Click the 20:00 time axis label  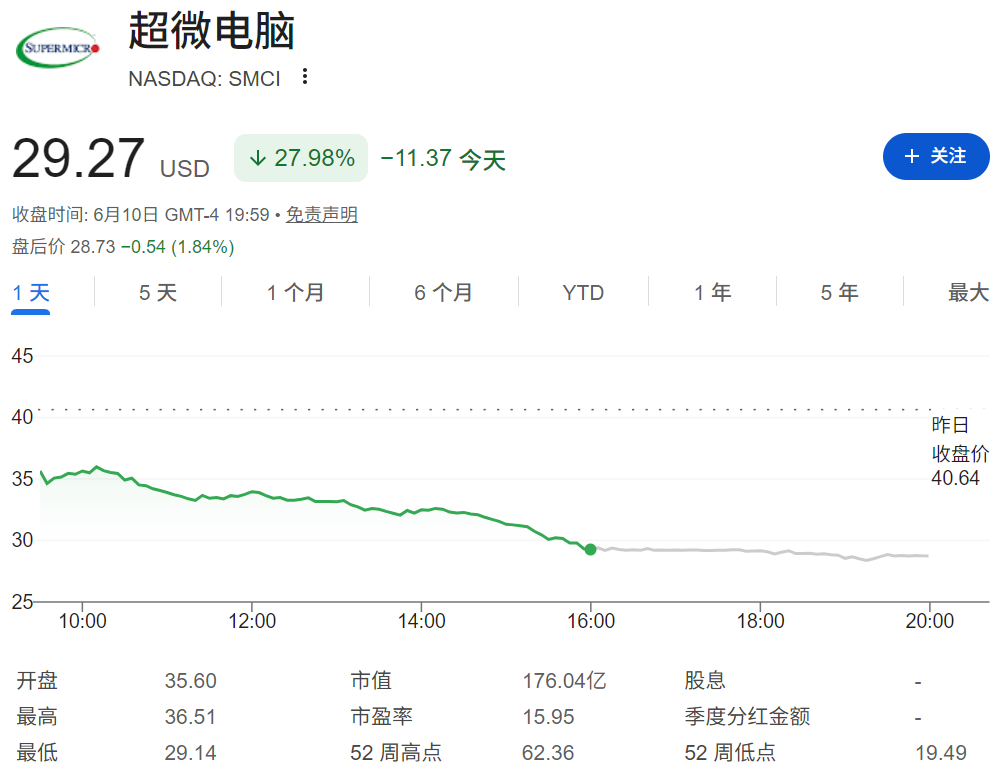click(929, 621)
